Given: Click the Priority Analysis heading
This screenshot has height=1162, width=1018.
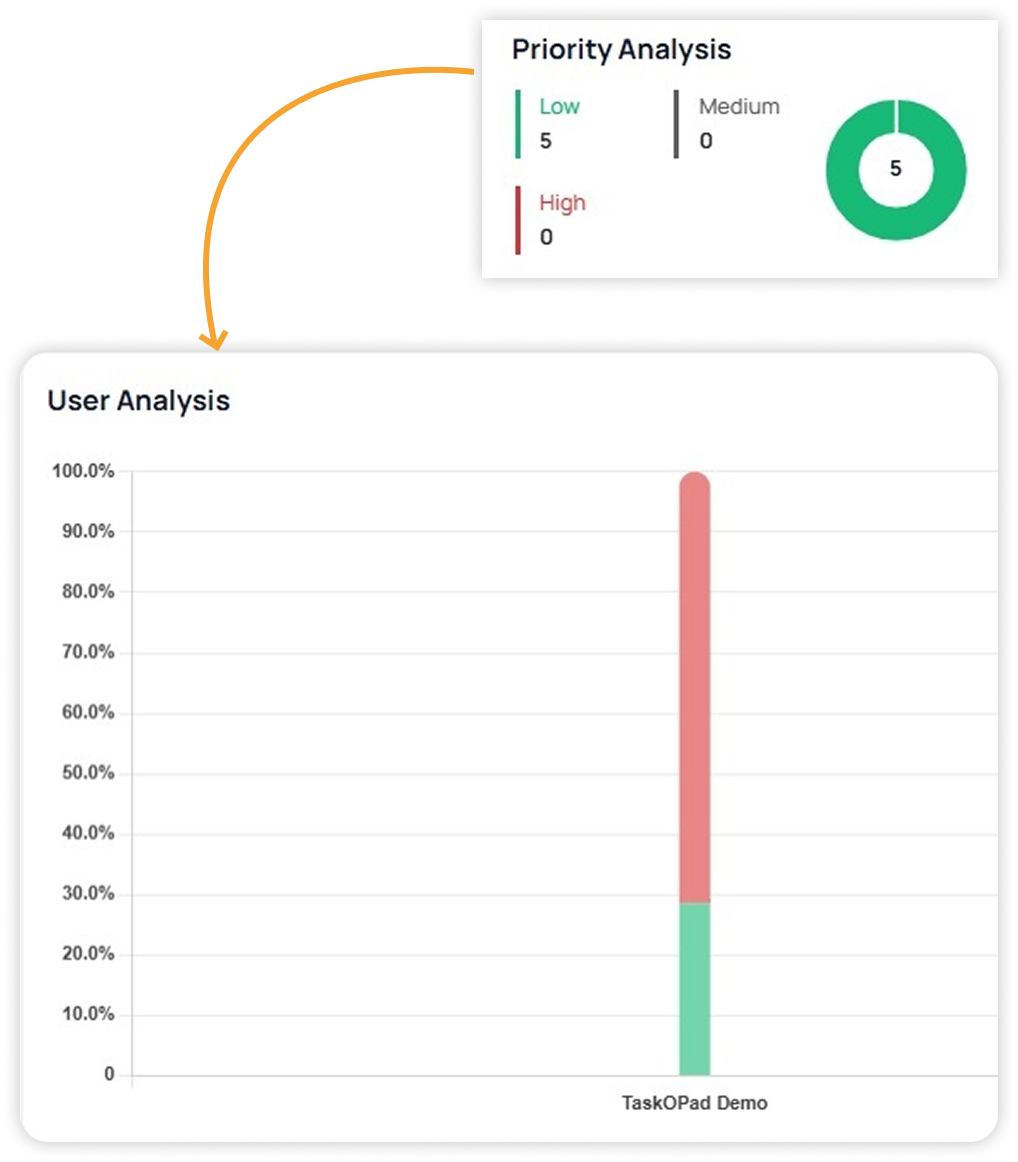Looking at the screenshot, I should (x=621, y=49).
